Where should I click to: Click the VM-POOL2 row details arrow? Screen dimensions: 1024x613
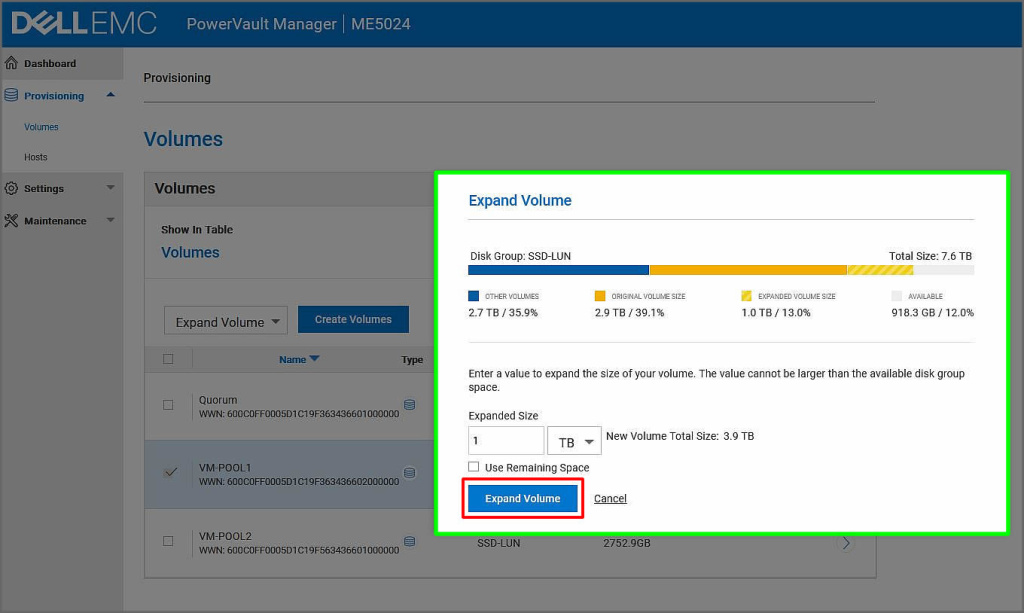[846, 543]
